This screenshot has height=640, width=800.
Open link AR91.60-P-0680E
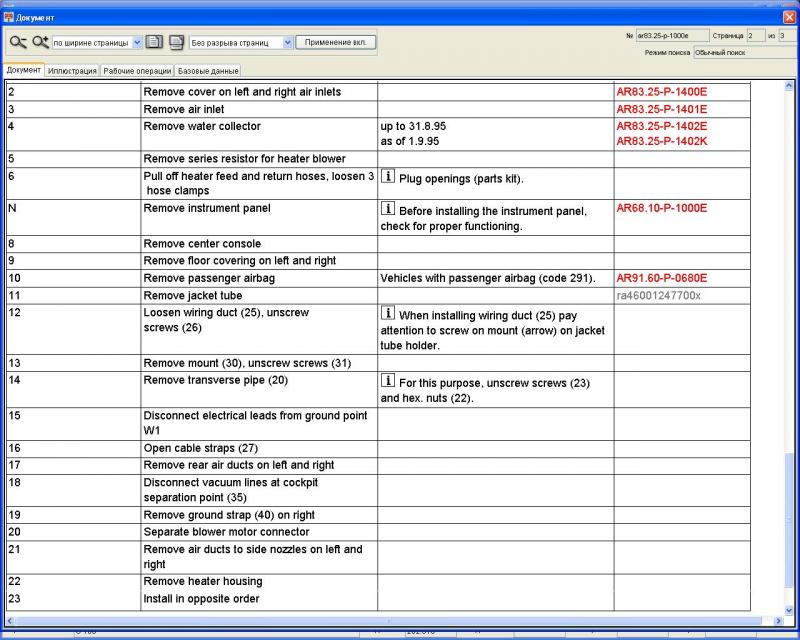click(x=662, y=278)
